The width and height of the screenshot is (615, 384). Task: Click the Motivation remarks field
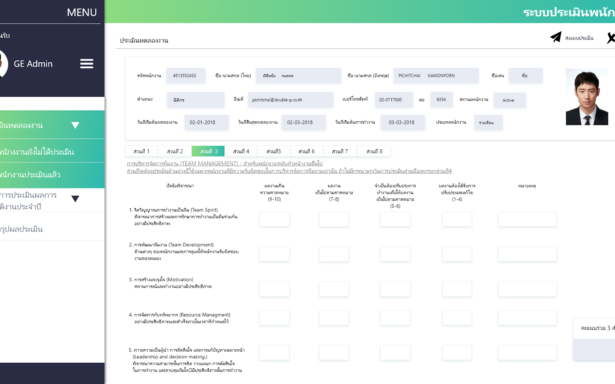[527, 289]
